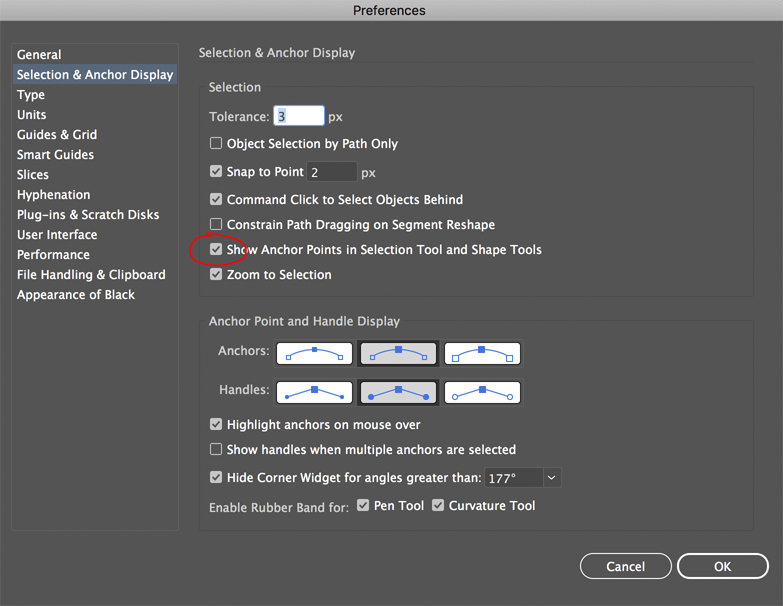Select the large solid handle style icon
783x606 pixels.
(399, 391)
